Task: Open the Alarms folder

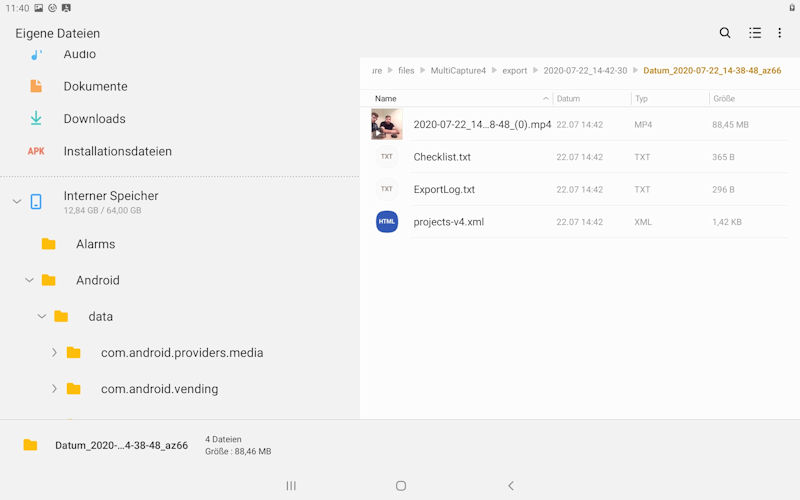Action: [x=95, y=244]
